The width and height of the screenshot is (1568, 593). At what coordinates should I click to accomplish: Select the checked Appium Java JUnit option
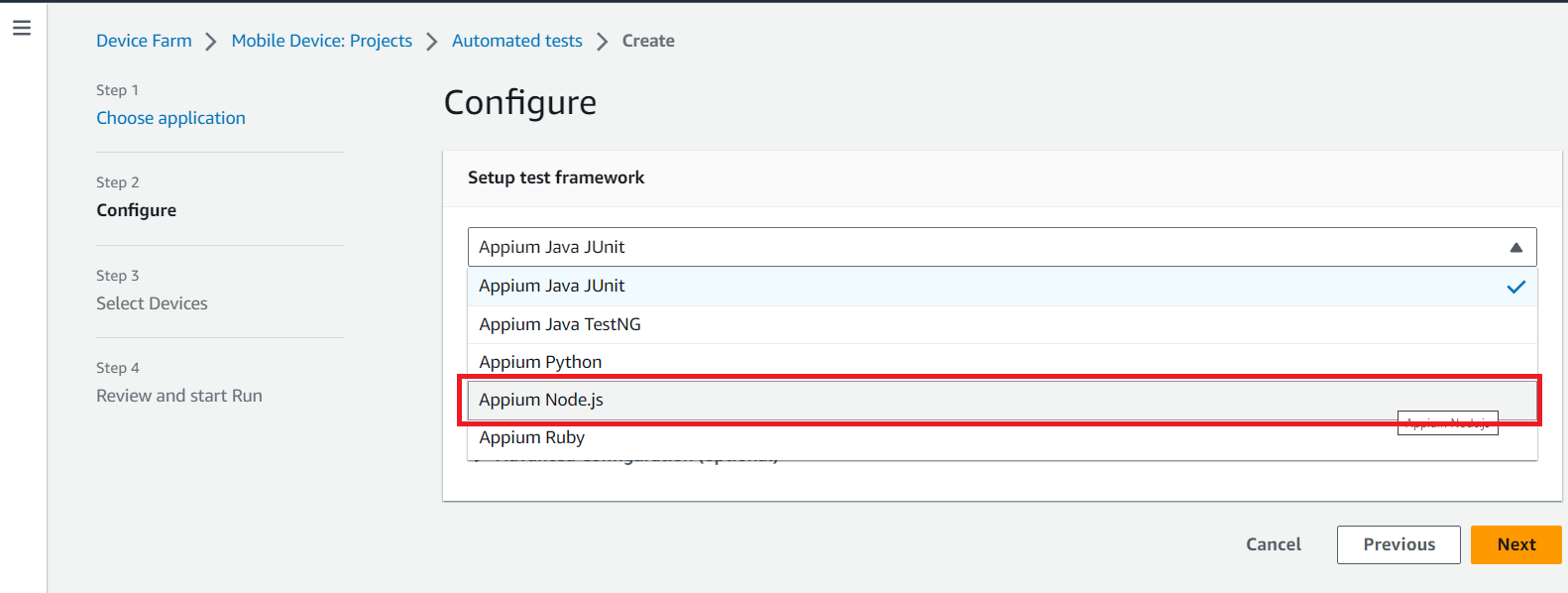(x=552, y=286)
